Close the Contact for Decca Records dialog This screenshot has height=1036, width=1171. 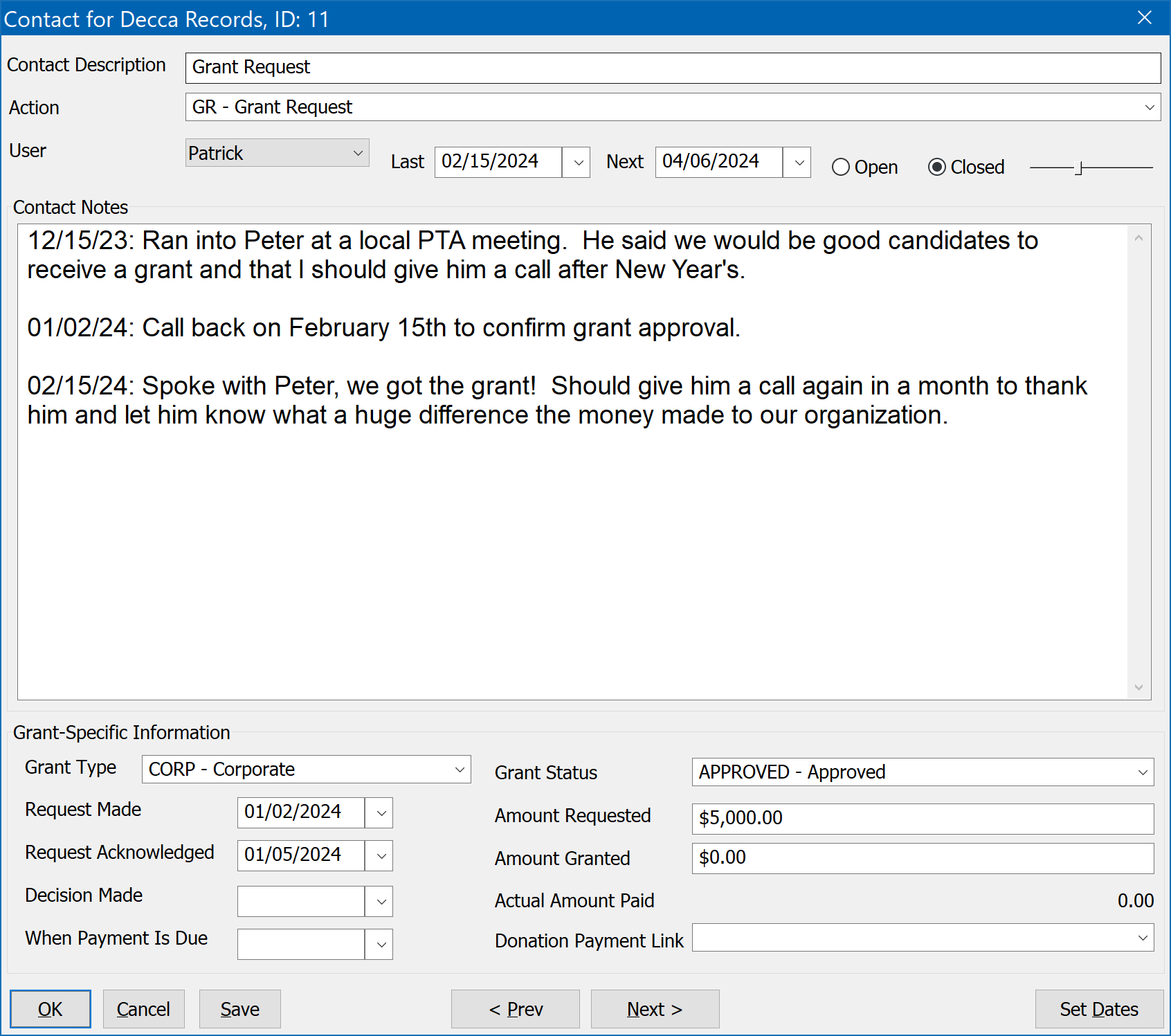(1145, 18)
